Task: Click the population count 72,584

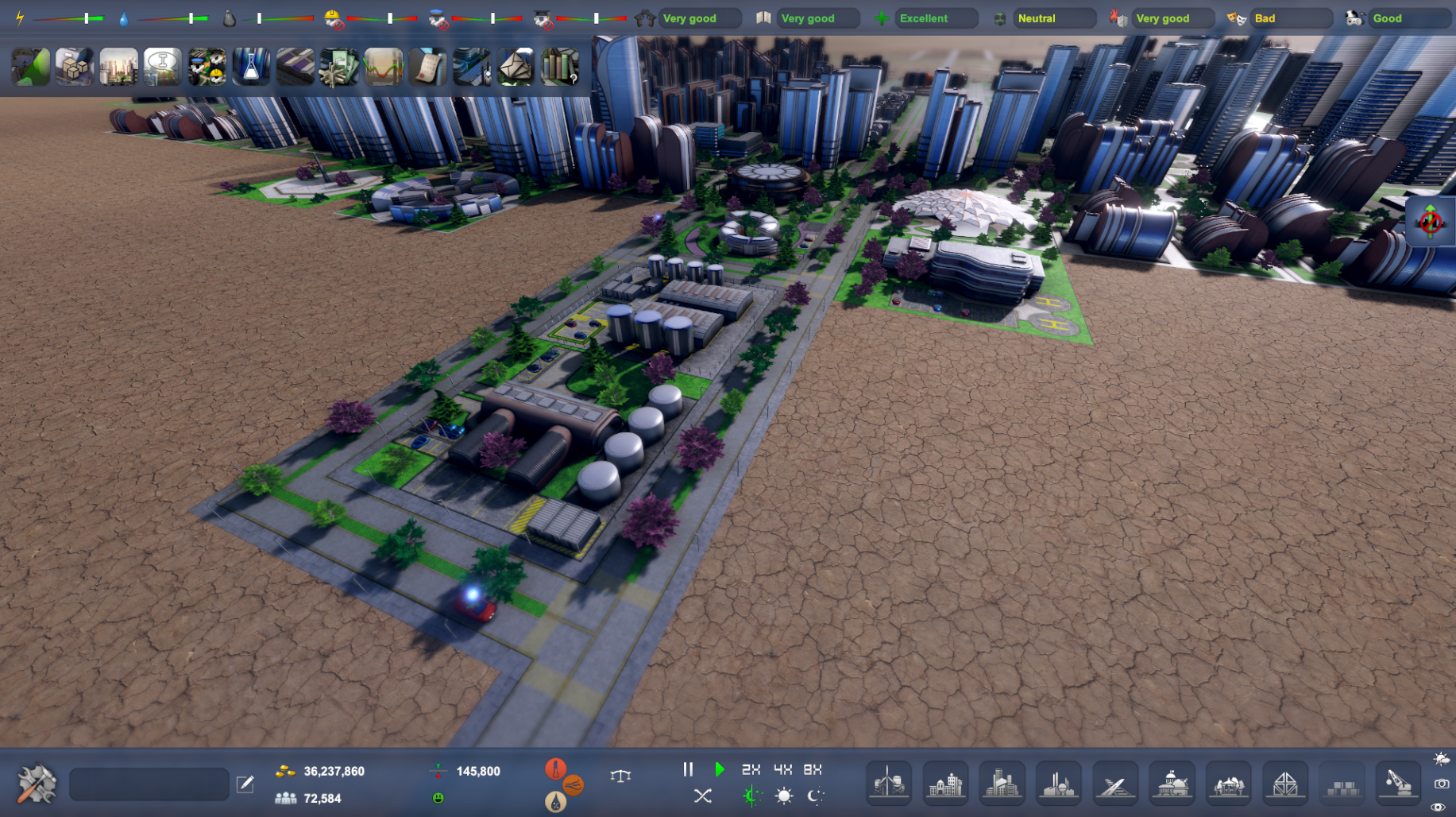Action: pyautogui.click(x=322, y=798)
